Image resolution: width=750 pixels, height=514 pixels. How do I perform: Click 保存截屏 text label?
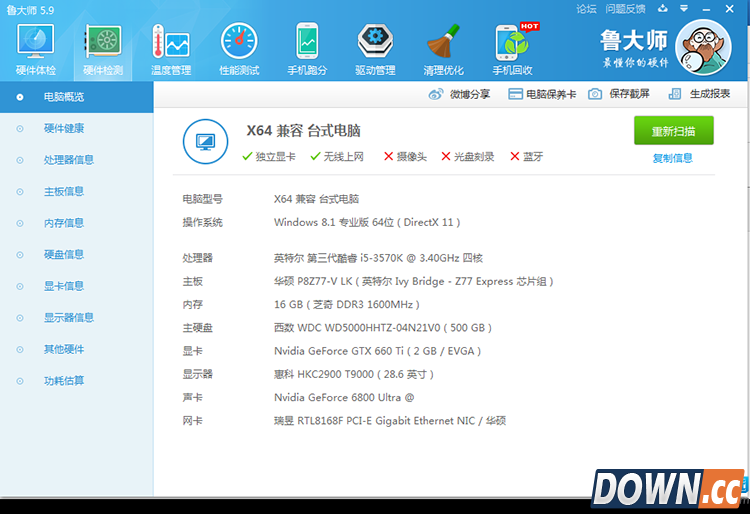click(629, 94)
